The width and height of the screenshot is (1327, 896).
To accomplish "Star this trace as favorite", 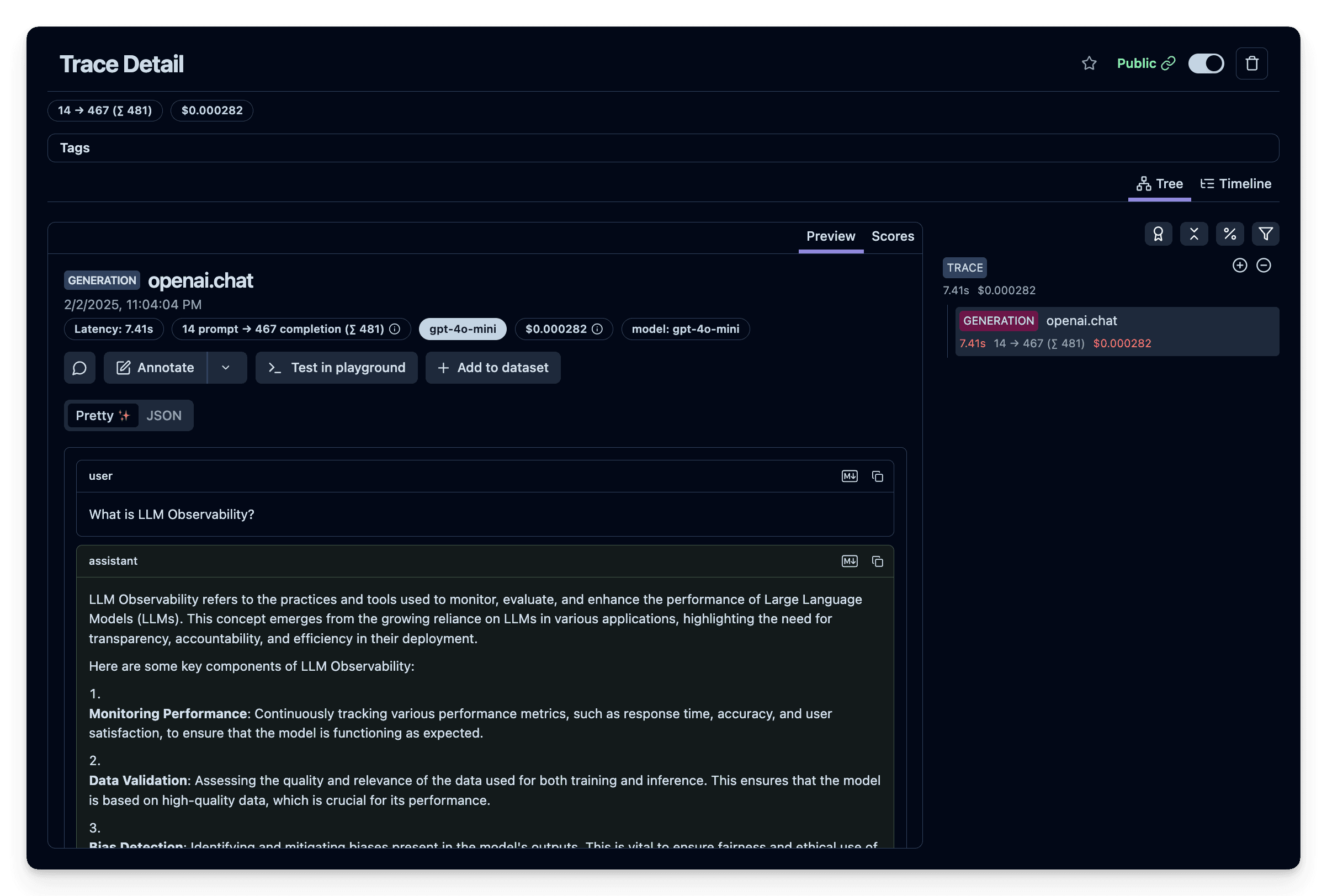I will pos(1089,63).
